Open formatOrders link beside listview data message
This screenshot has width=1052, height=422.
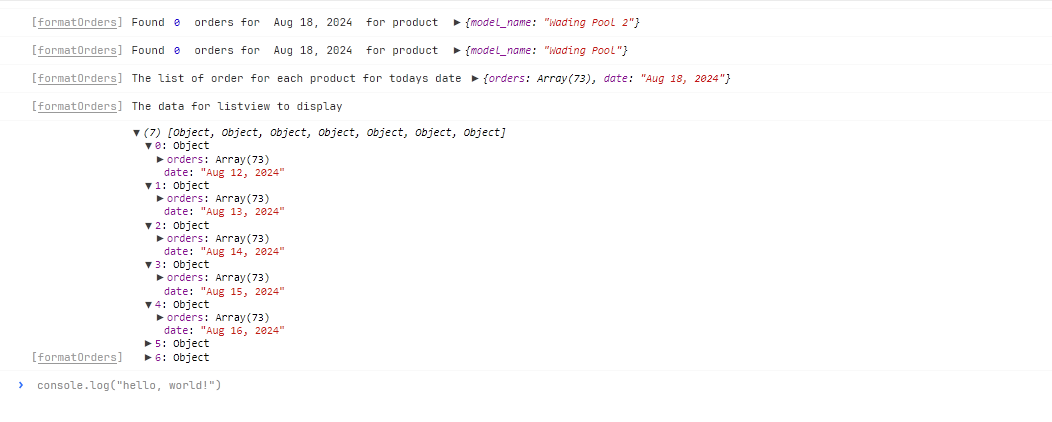(77, 106)
